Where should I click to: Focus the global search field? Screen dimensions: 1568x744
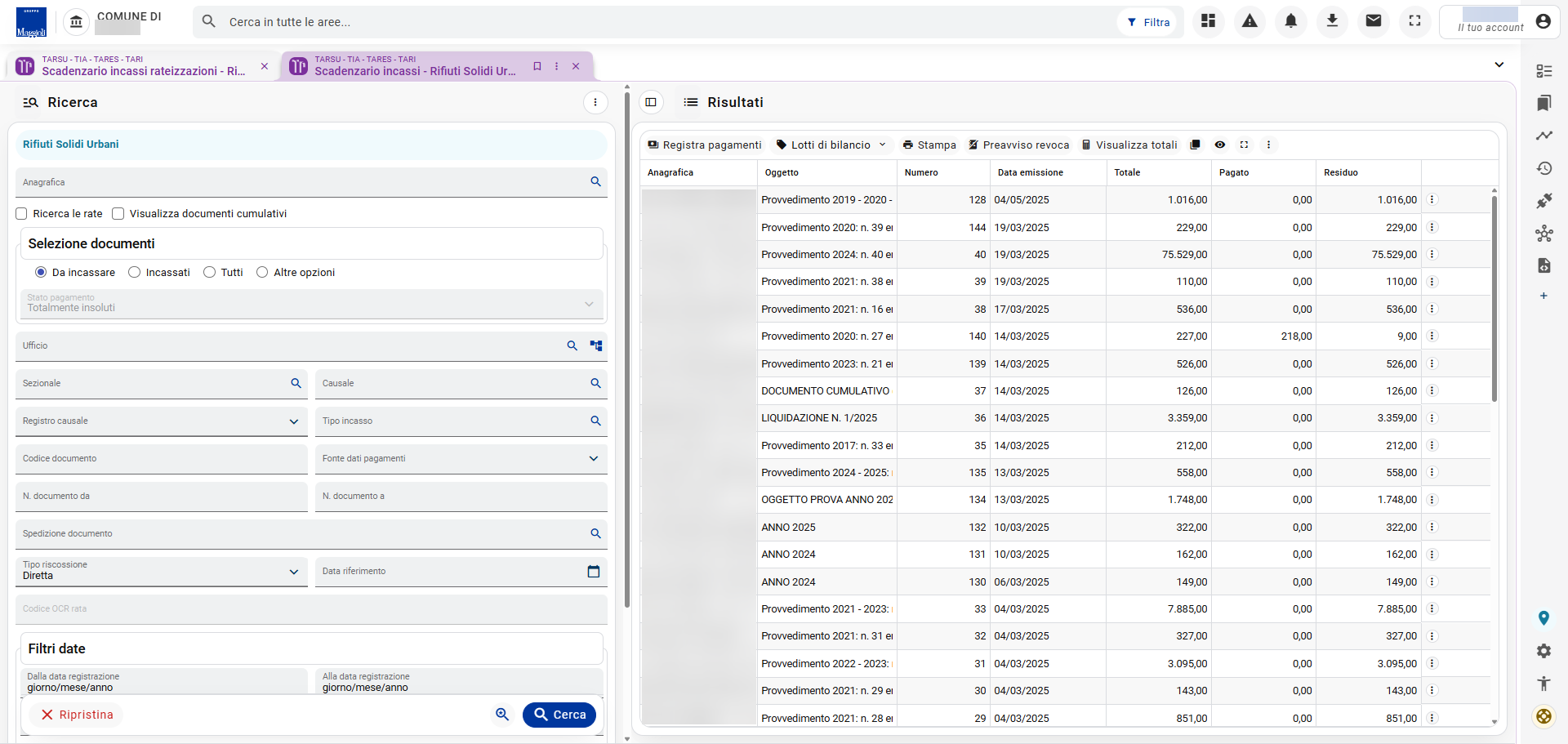pyautogui.click(x=653, y=22)
